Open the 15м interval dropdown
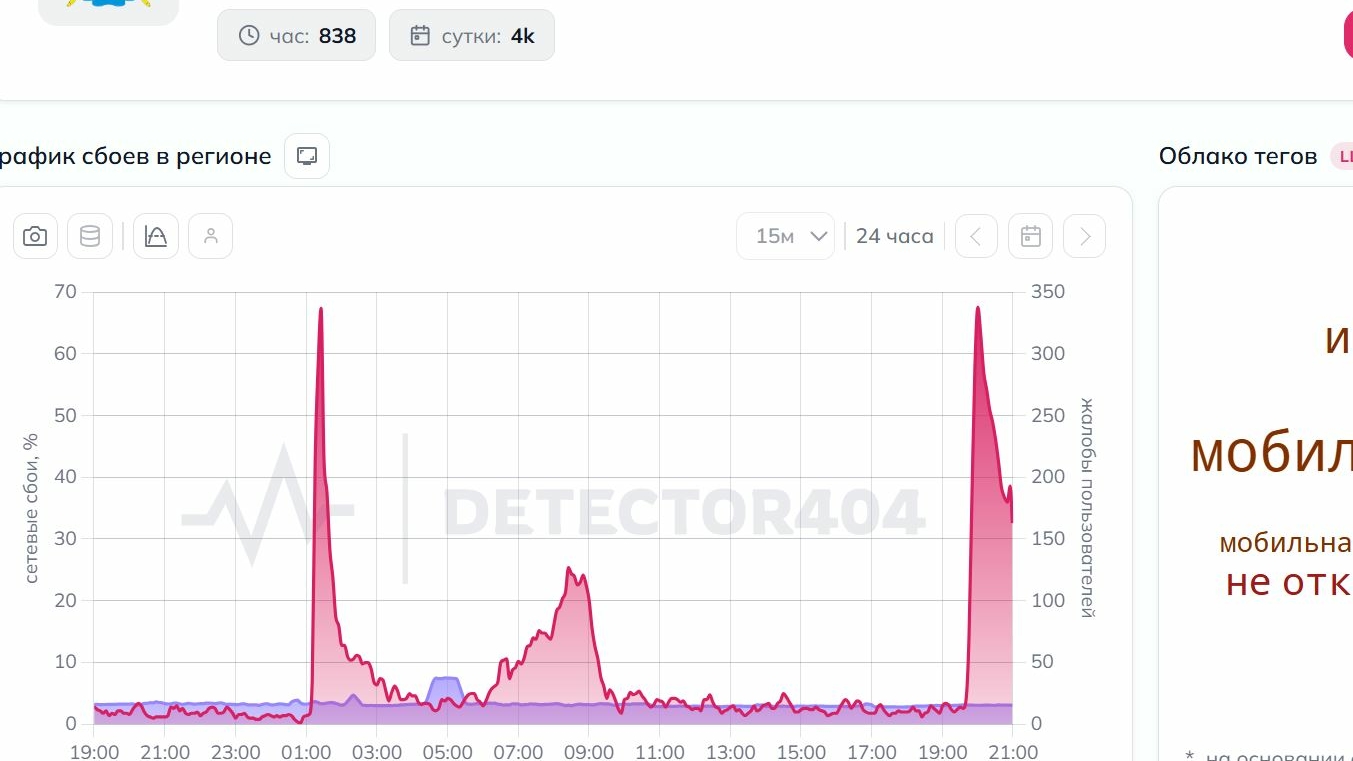Viewport: 1353px width, 761px height. pyautogui.click(x=786, y=237)
